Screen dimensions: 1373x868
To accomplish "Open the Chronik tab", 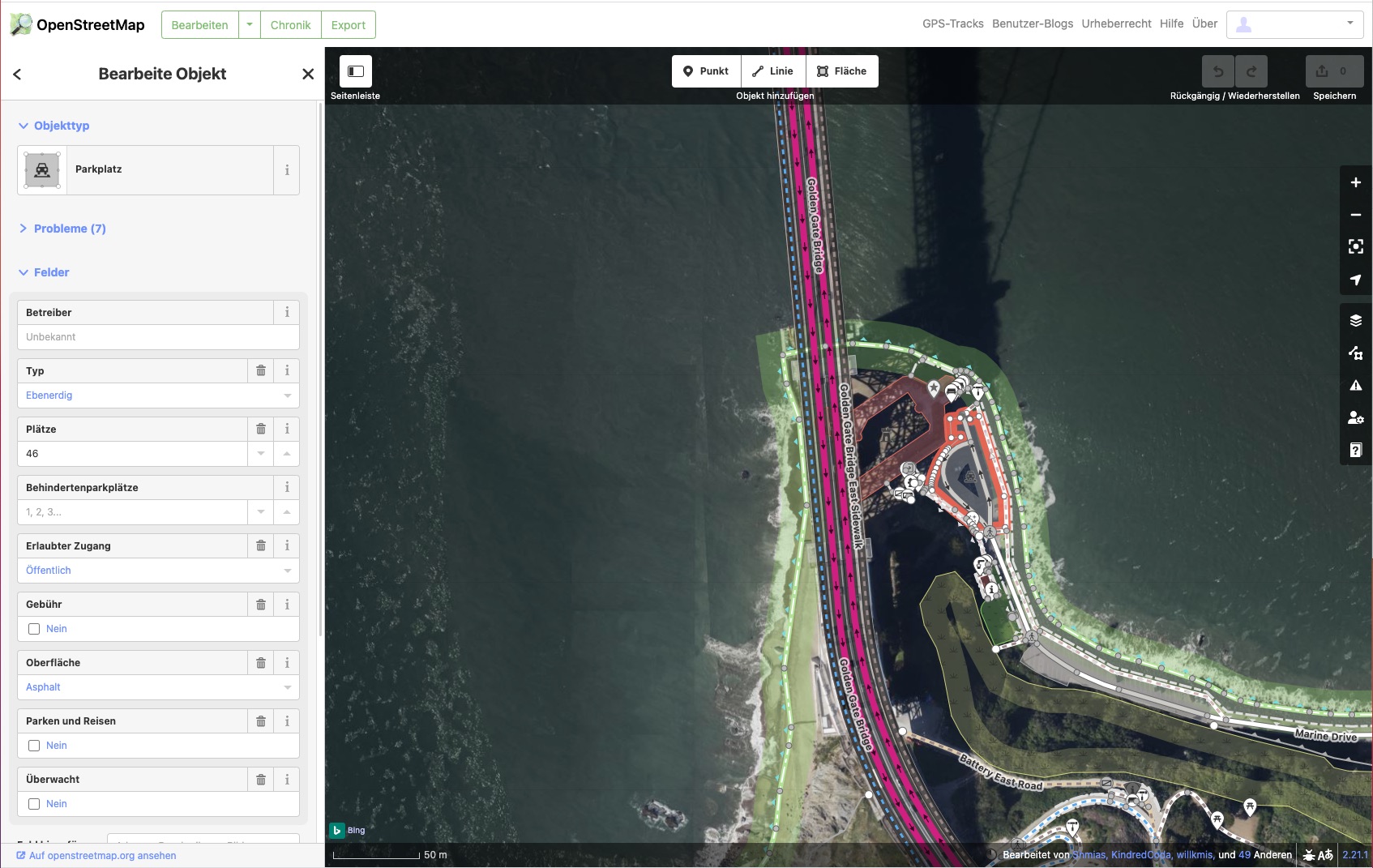I will coord(291,25).
